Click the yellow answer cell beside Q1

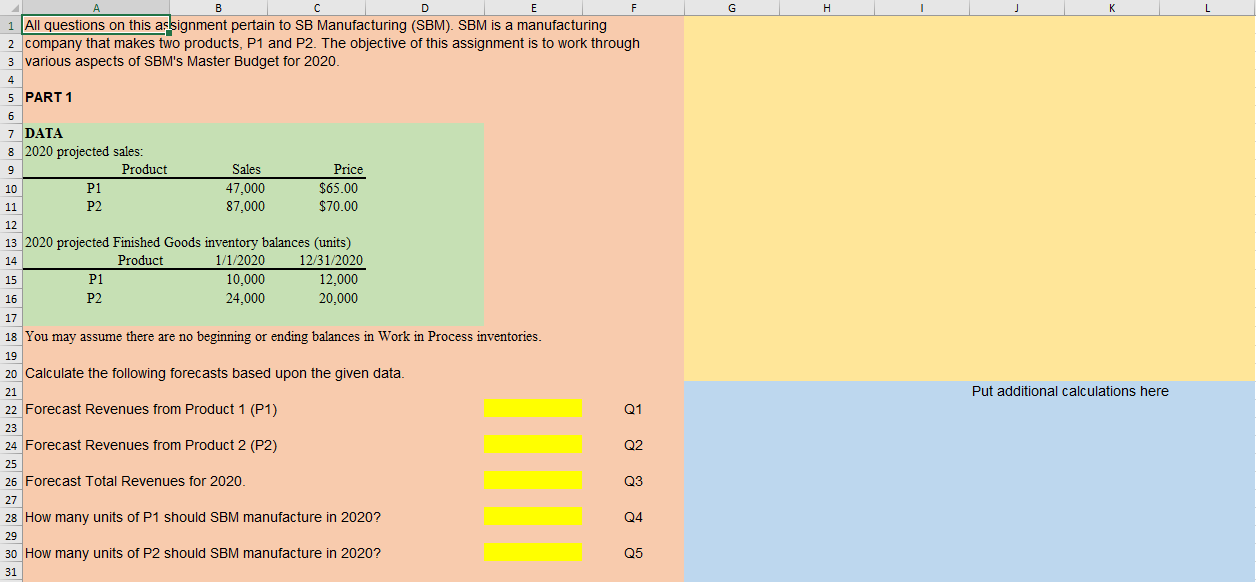pos(532,408)
